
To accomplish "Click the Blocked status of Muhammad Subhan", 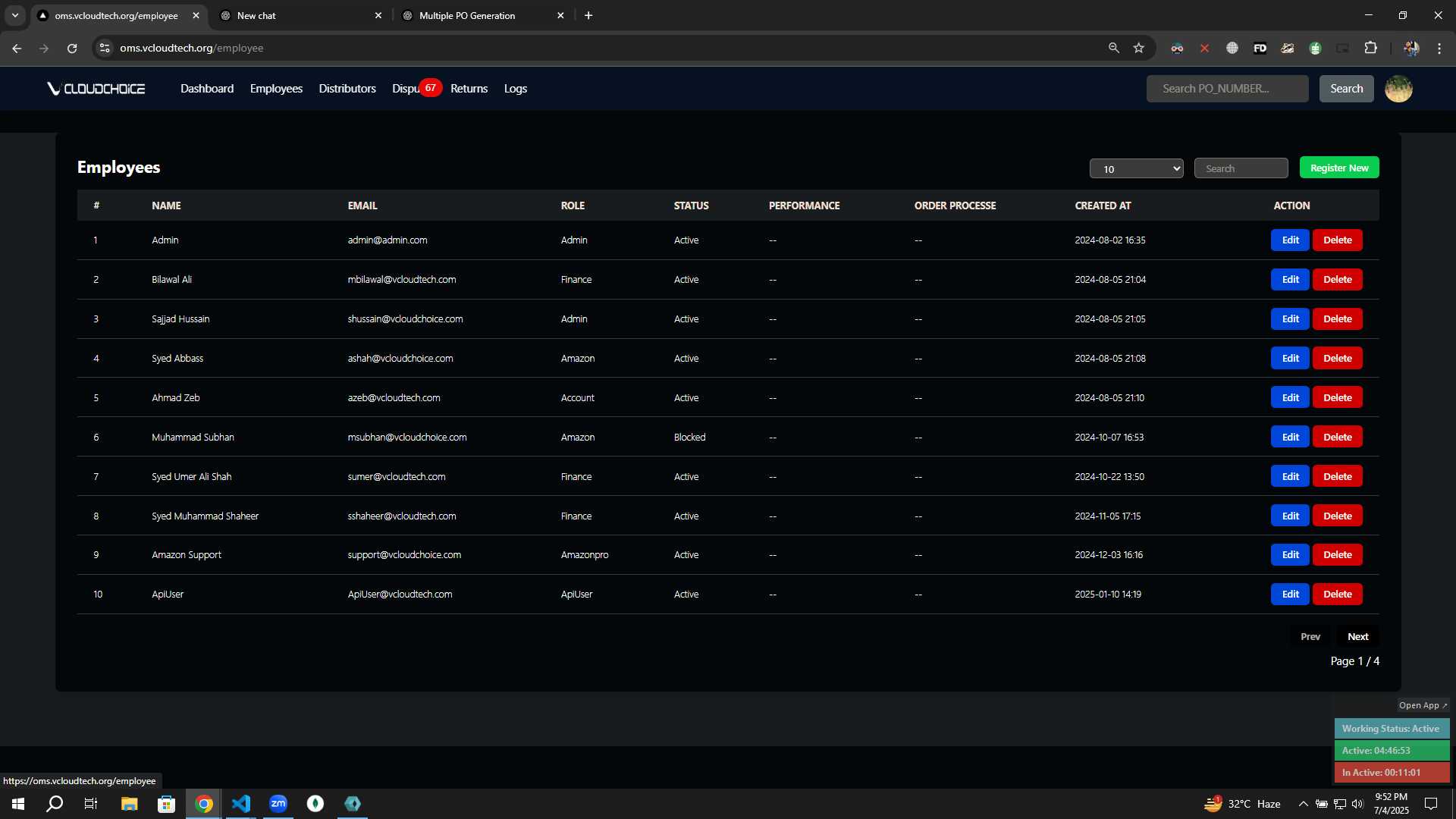I will coord(689,438).
